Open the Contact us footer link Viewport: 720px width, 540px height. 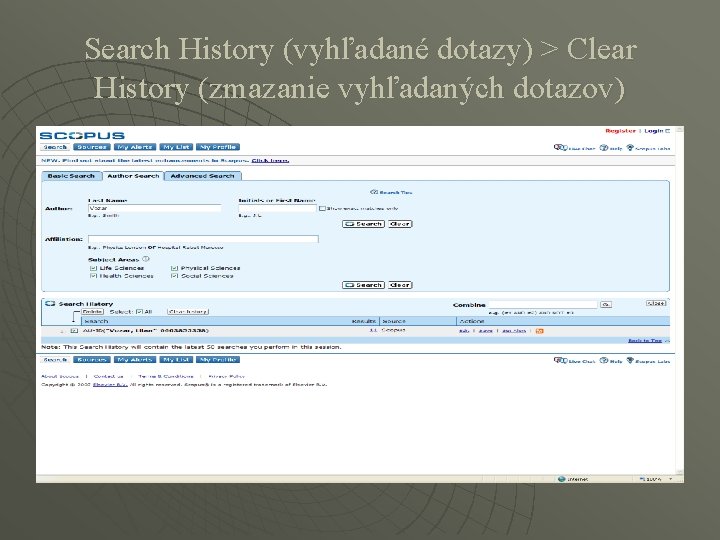[x=108, y=376]
